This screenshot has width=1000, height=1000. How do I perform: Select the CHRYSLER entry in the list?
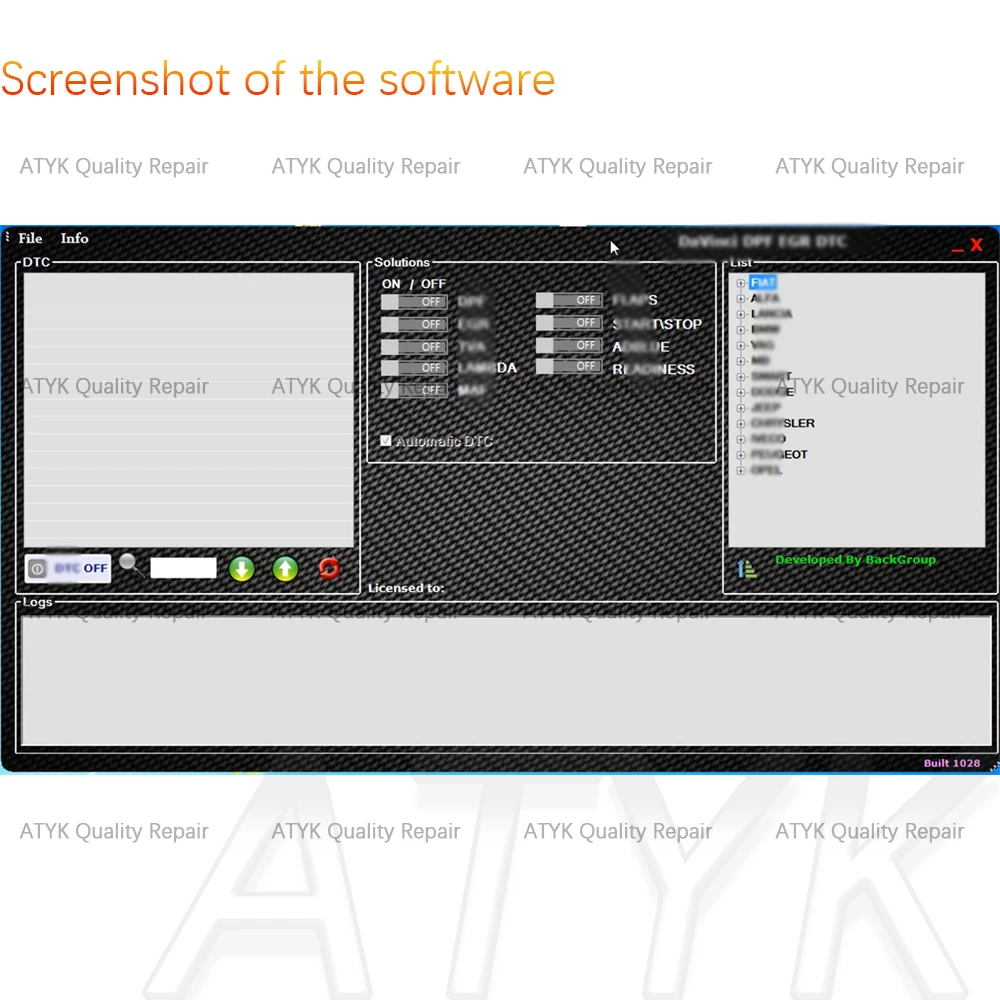coord(783,423)
